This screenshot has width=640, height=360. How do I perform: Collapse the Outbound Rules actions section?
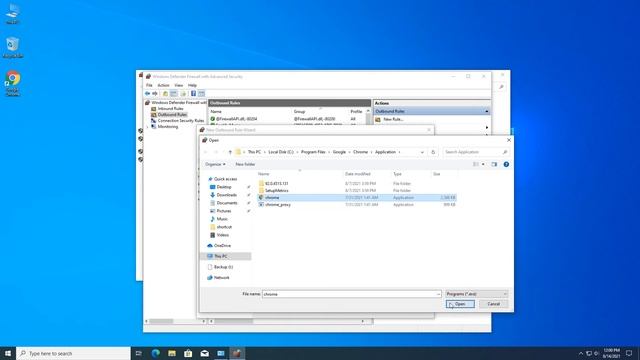coord(487,111)
